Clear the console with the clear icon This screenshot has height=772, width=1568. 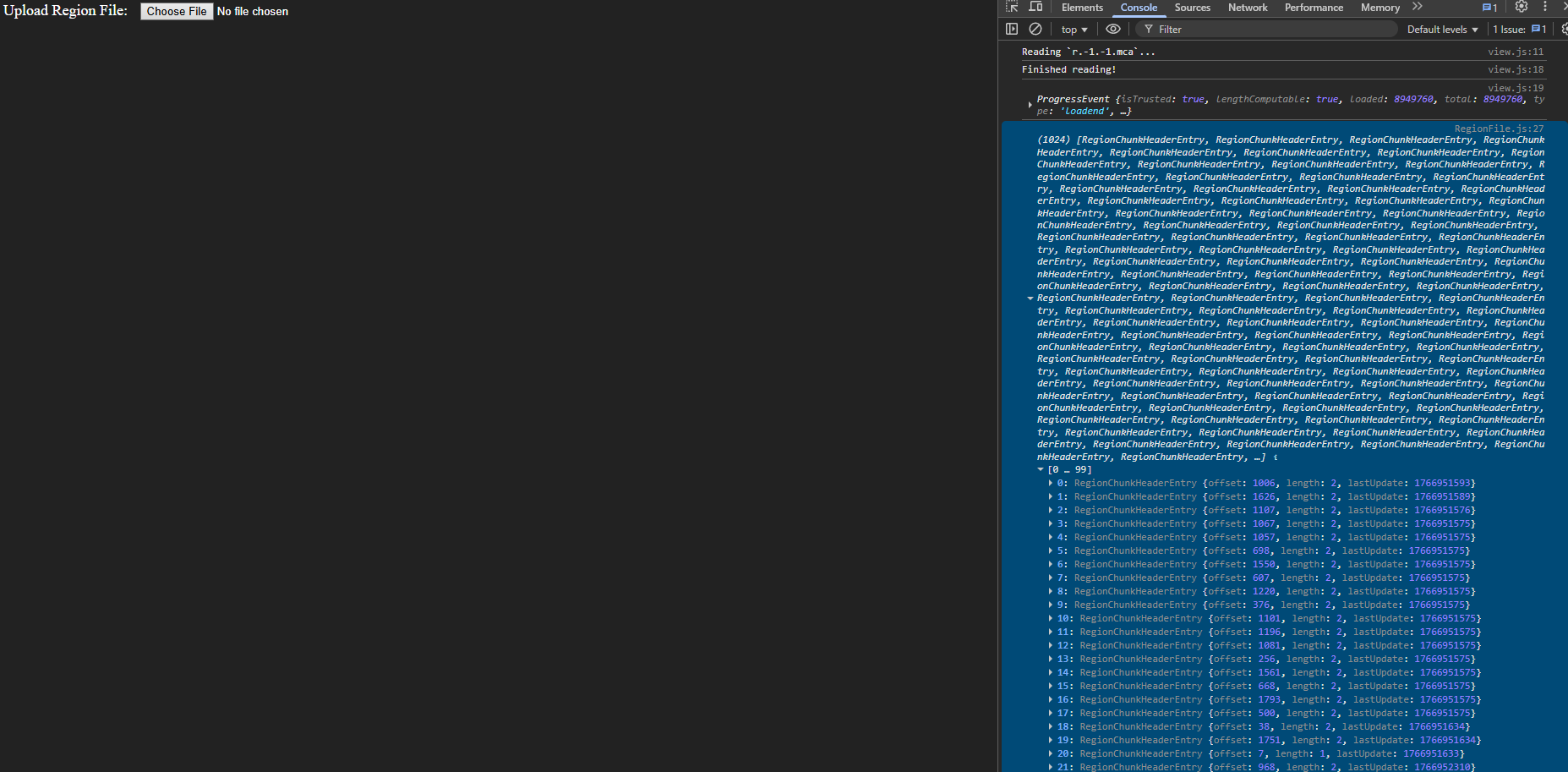click(x=1035, y=29)
